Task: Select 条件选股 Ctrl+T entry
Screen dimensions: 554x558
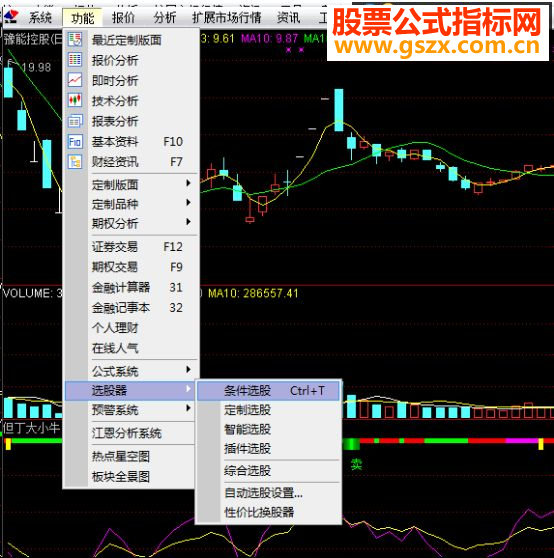Action: coord(269,391)
